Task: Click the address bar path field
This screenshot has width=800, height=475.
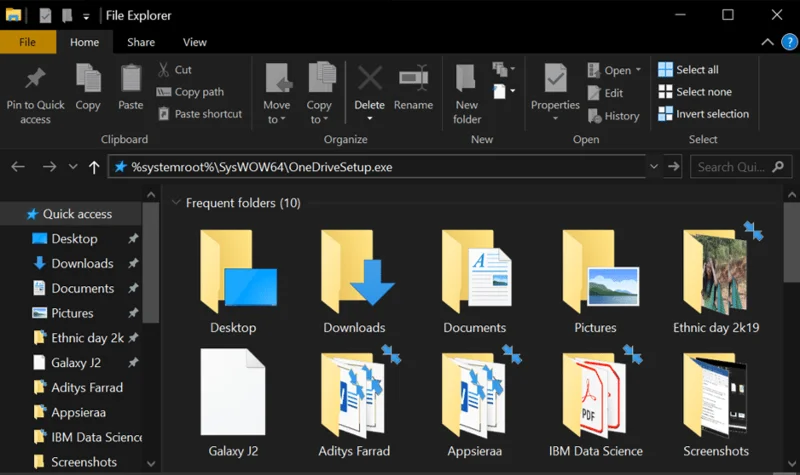Action: (377, 167)
